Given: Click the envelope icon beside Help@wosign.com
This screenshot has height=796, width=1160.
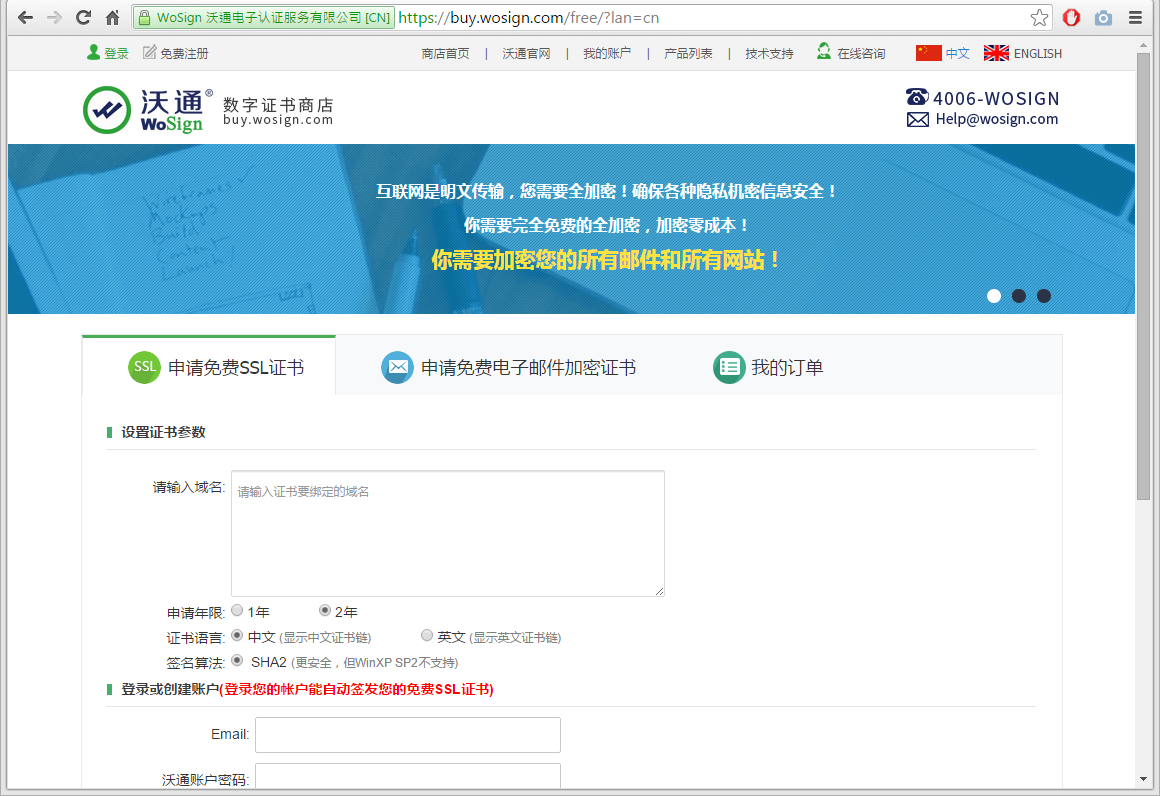Looking at the screenshot, I should point(917,120).
